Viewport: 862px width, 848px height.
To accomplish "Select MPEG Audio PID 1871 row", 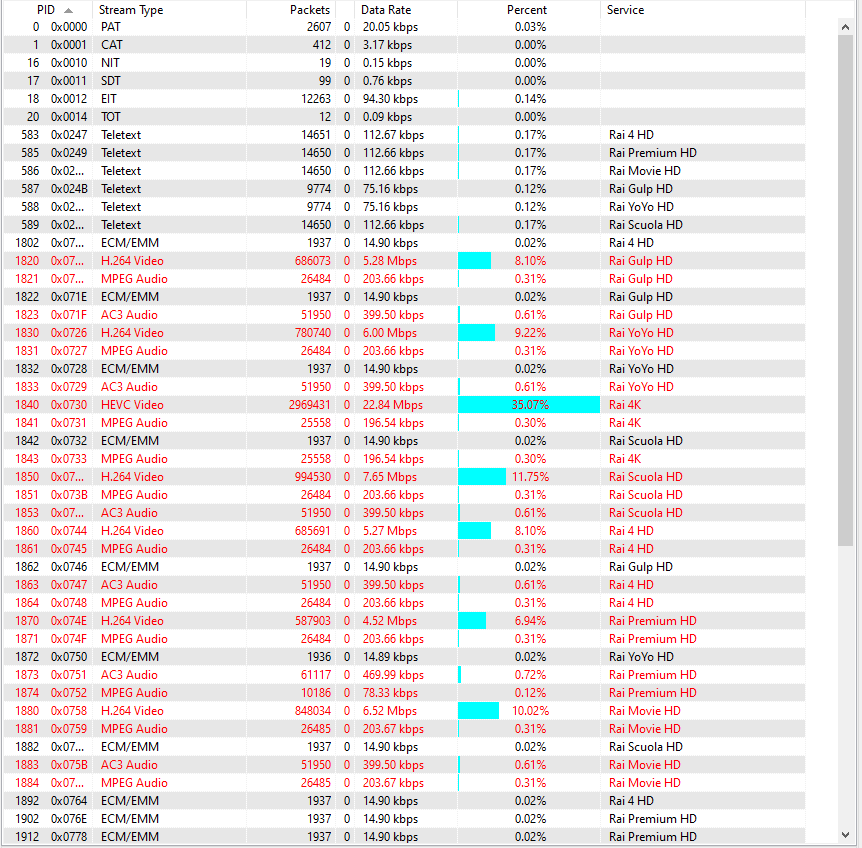I will tap(404, 639).
